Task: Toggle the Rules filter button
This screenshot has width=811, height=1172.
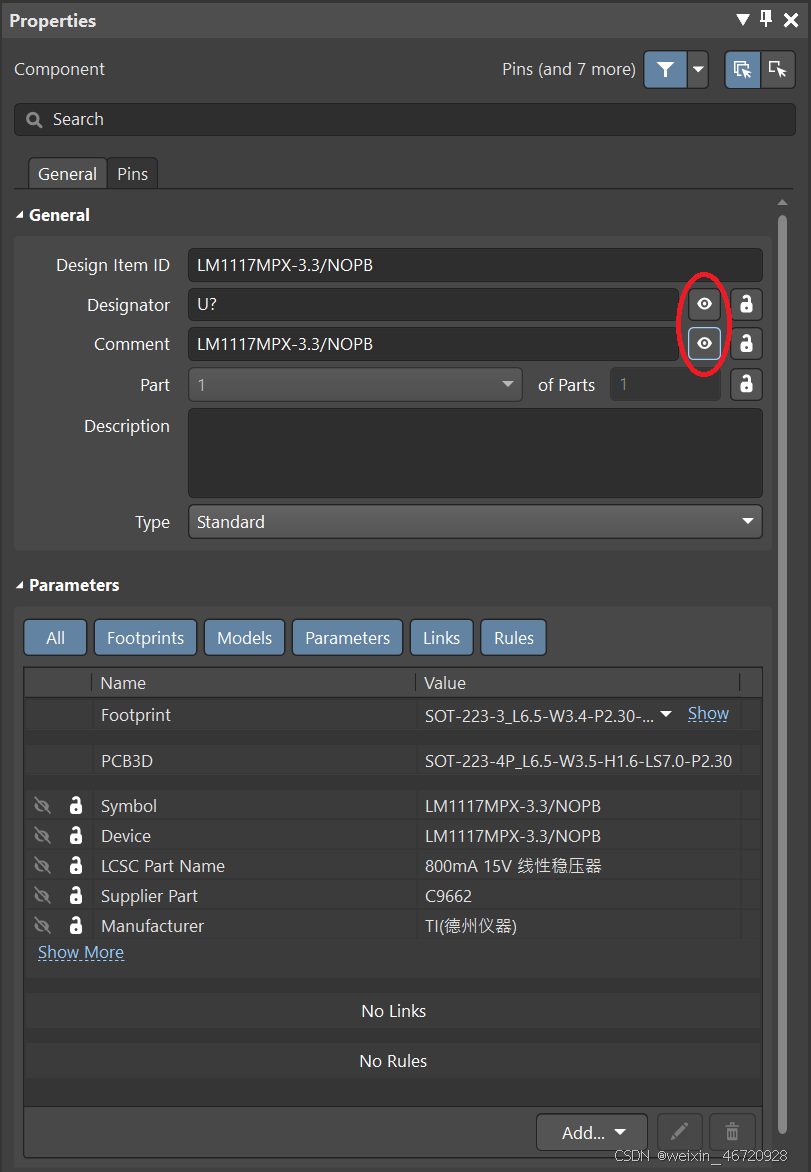Action: tap(514, 638)
